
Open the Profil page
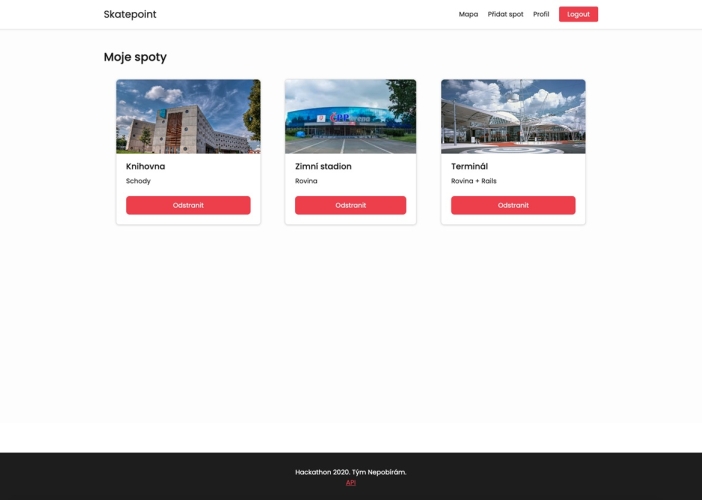click(x=541, y=14)
